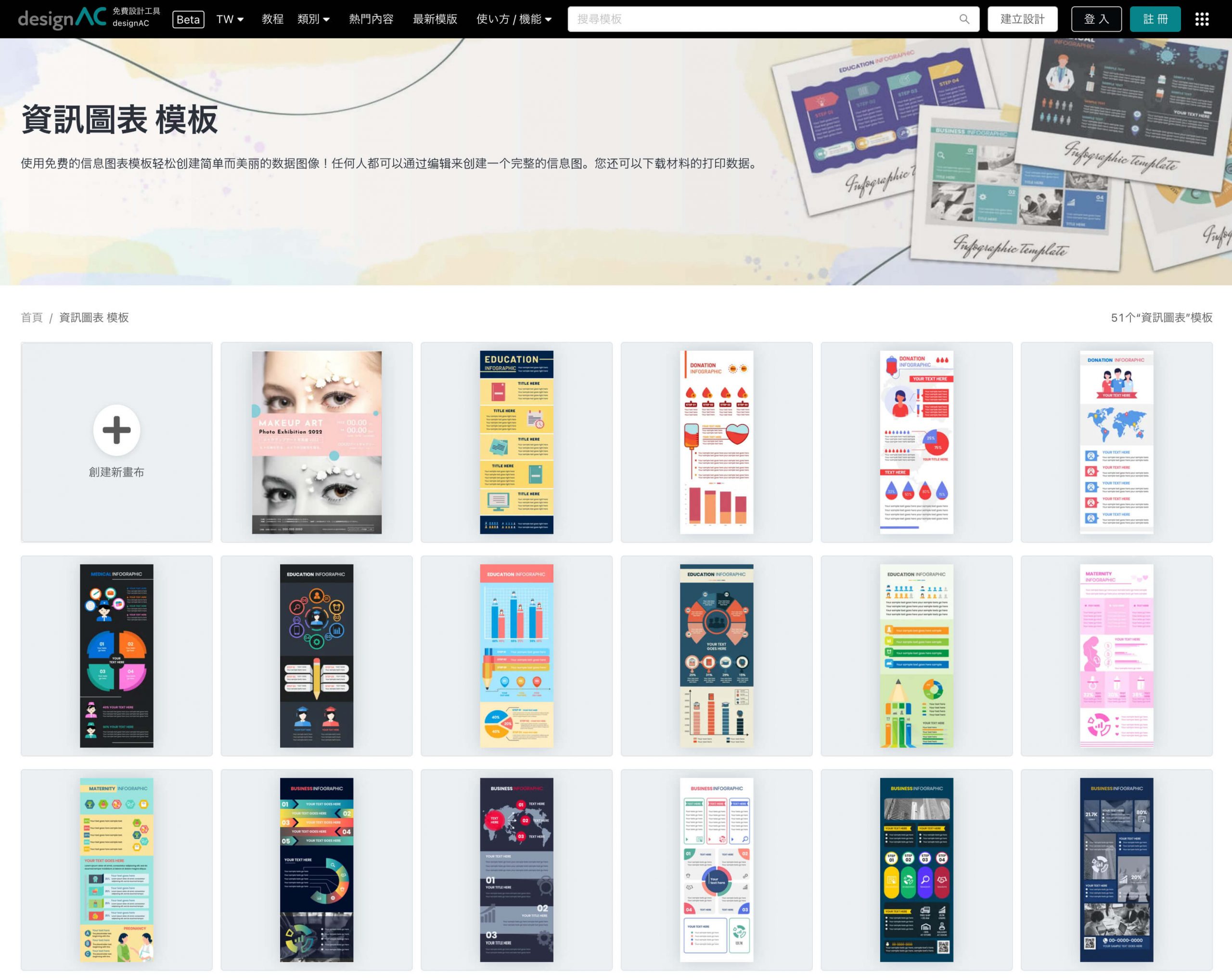
Task: Expand the 使い方 / 機能 dropdown
Action: tap(513, 19)
